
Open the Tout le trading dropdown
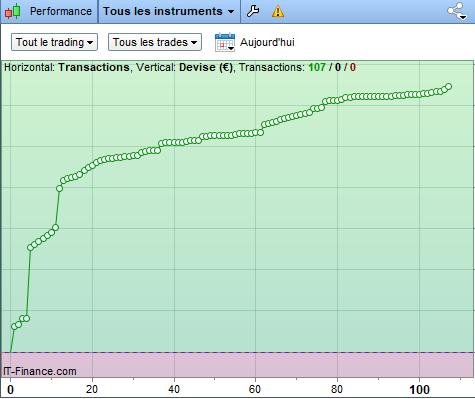54,42
